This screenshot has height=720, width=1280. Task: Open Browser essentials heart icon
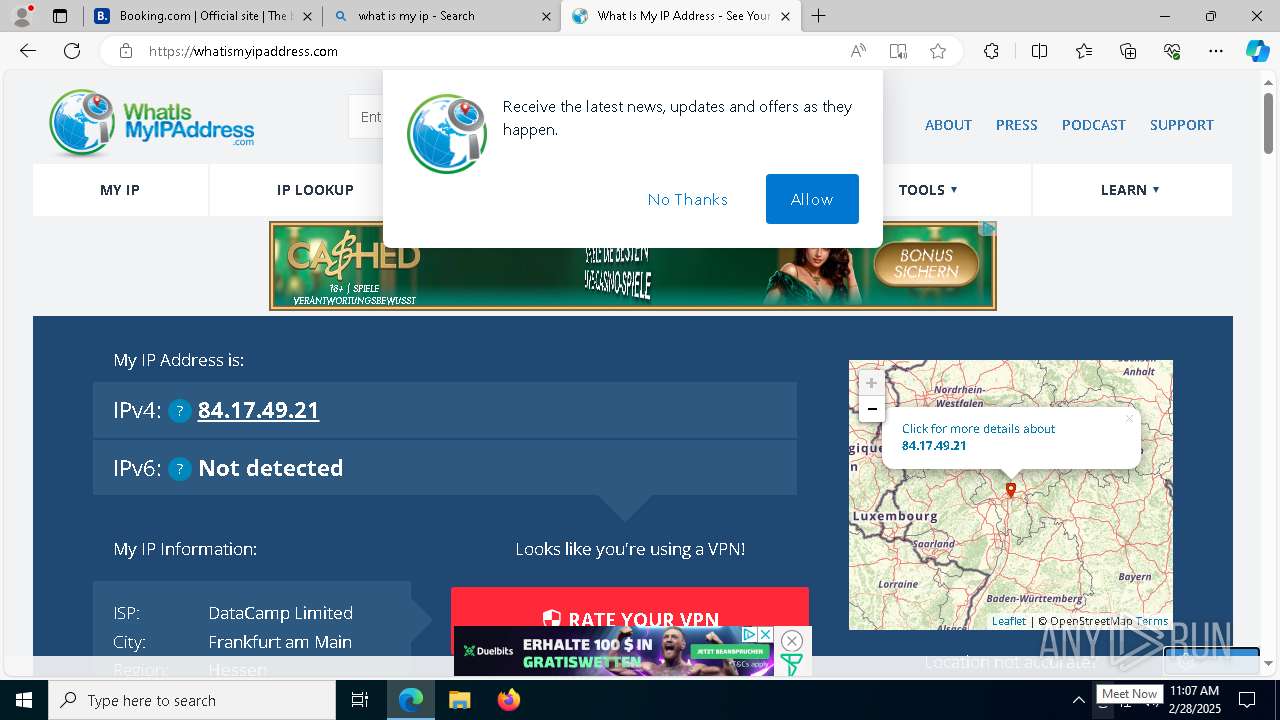[x=1172, y=51]
